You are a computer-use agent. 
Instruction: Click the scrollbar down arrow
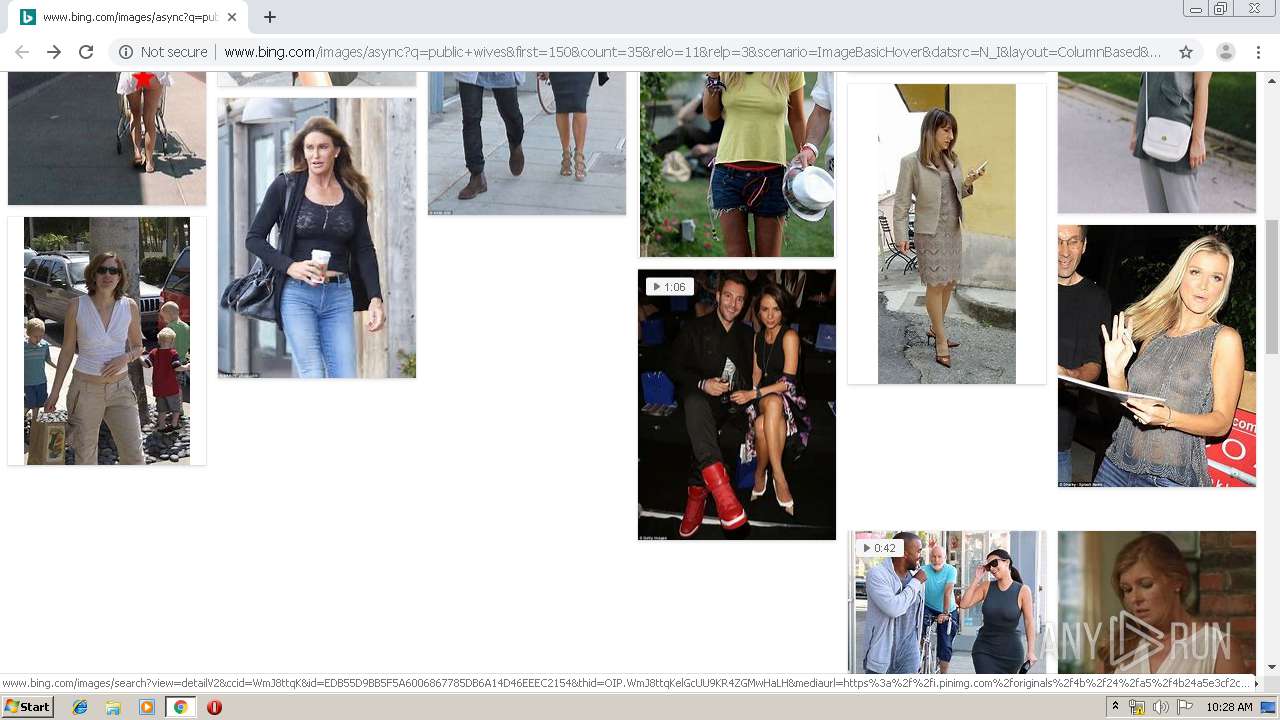click(x=1272, y=666)
